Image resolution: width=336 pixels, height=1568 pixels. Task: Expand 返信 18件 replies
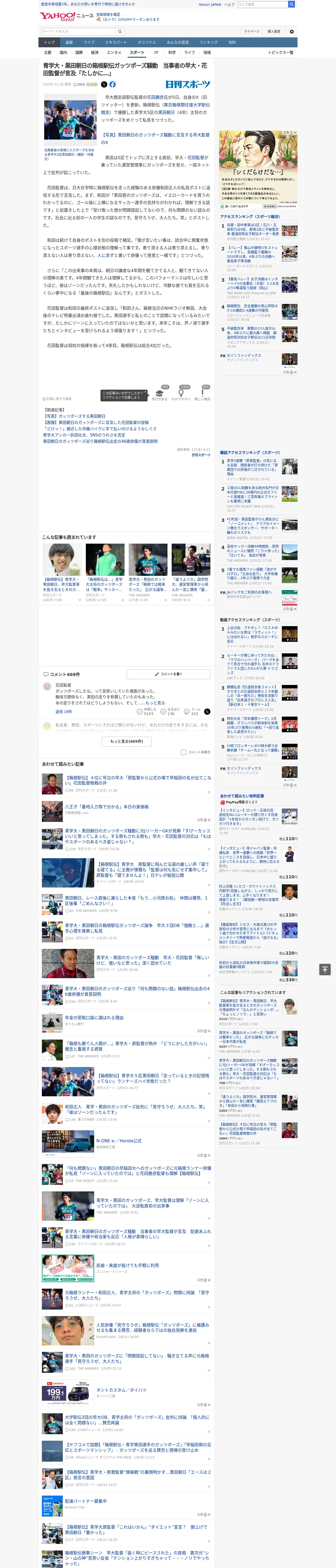coord(64,712)
